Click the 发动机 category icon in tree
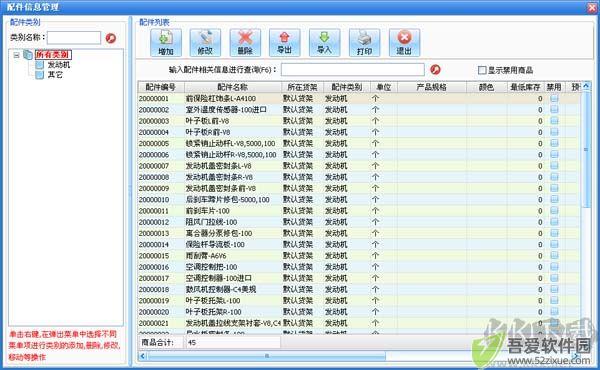The width and height of the screenshot is (600, 370). 39,65
